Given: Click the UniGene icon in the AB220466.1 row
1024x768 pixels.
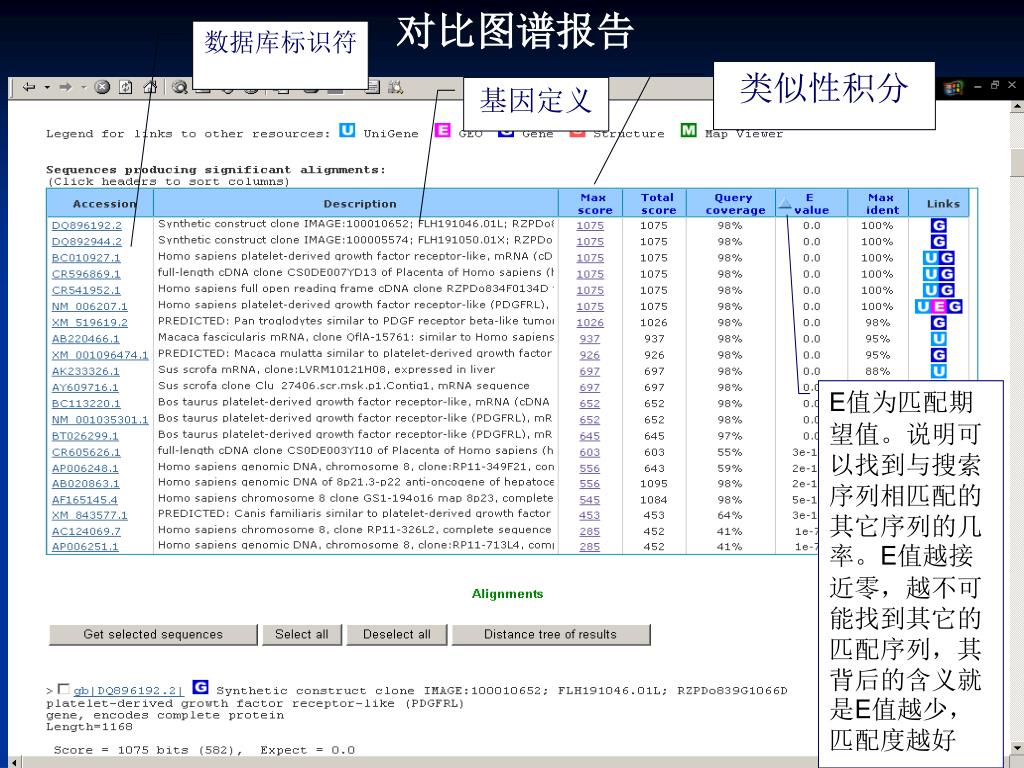Looking at the screenshot, I should (938, 339).
